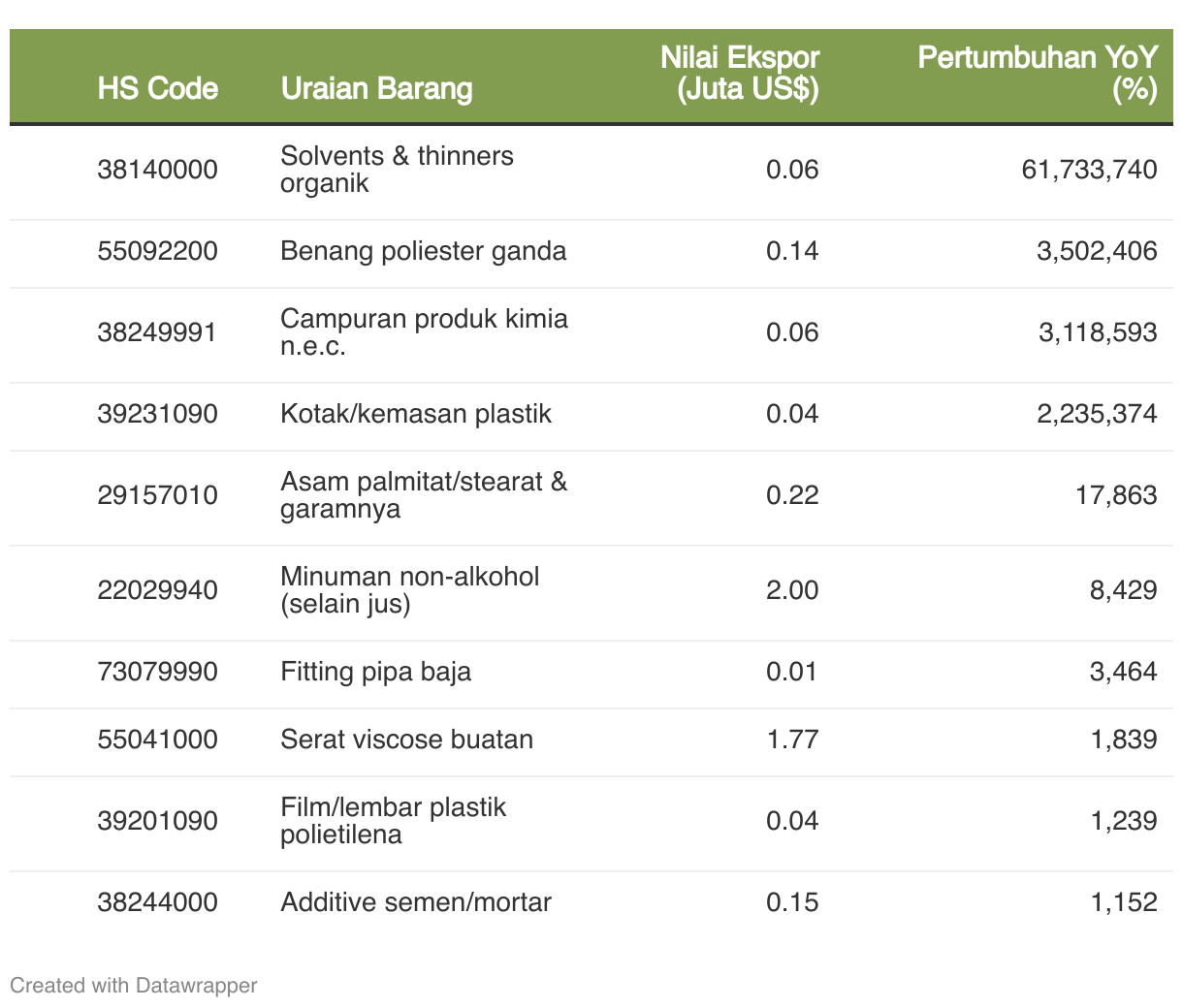Viewport: 1183px width, 1008px height.
Task: Click the HS Code column header
Action: [x=157, y=88]
